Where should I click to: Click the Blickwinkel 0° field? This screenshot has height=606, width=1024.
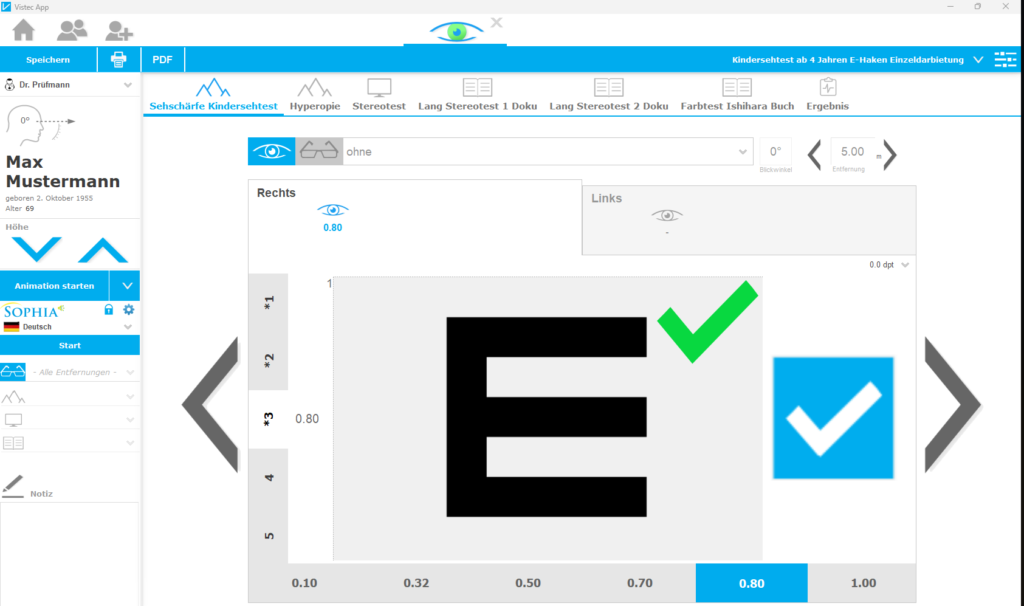775,152
